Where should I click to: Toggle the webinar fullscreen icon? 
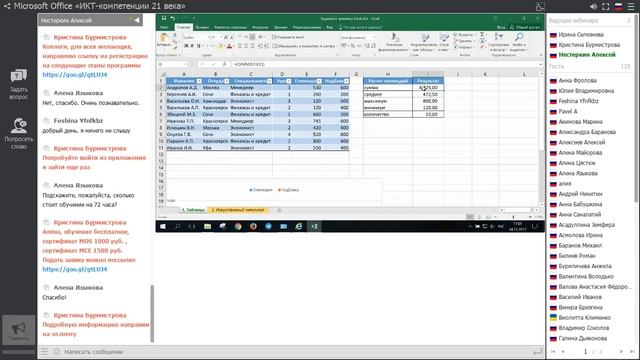tap(606, 7)
